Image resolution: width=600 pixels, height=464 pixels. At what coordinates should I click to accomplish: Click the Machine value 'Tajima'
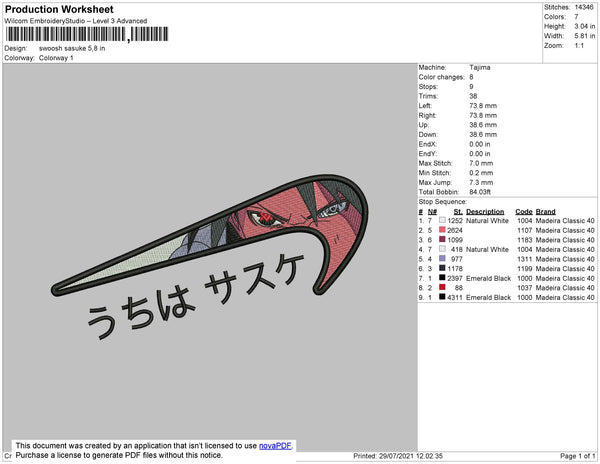point(480,67)
